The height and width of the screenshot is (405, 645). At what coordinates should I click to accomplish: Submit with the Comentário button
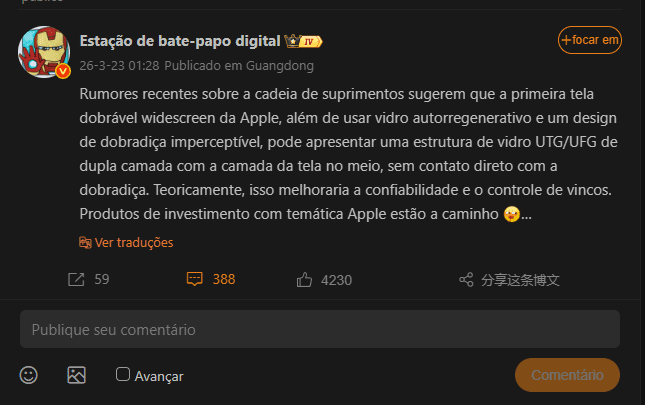(567, 375)
